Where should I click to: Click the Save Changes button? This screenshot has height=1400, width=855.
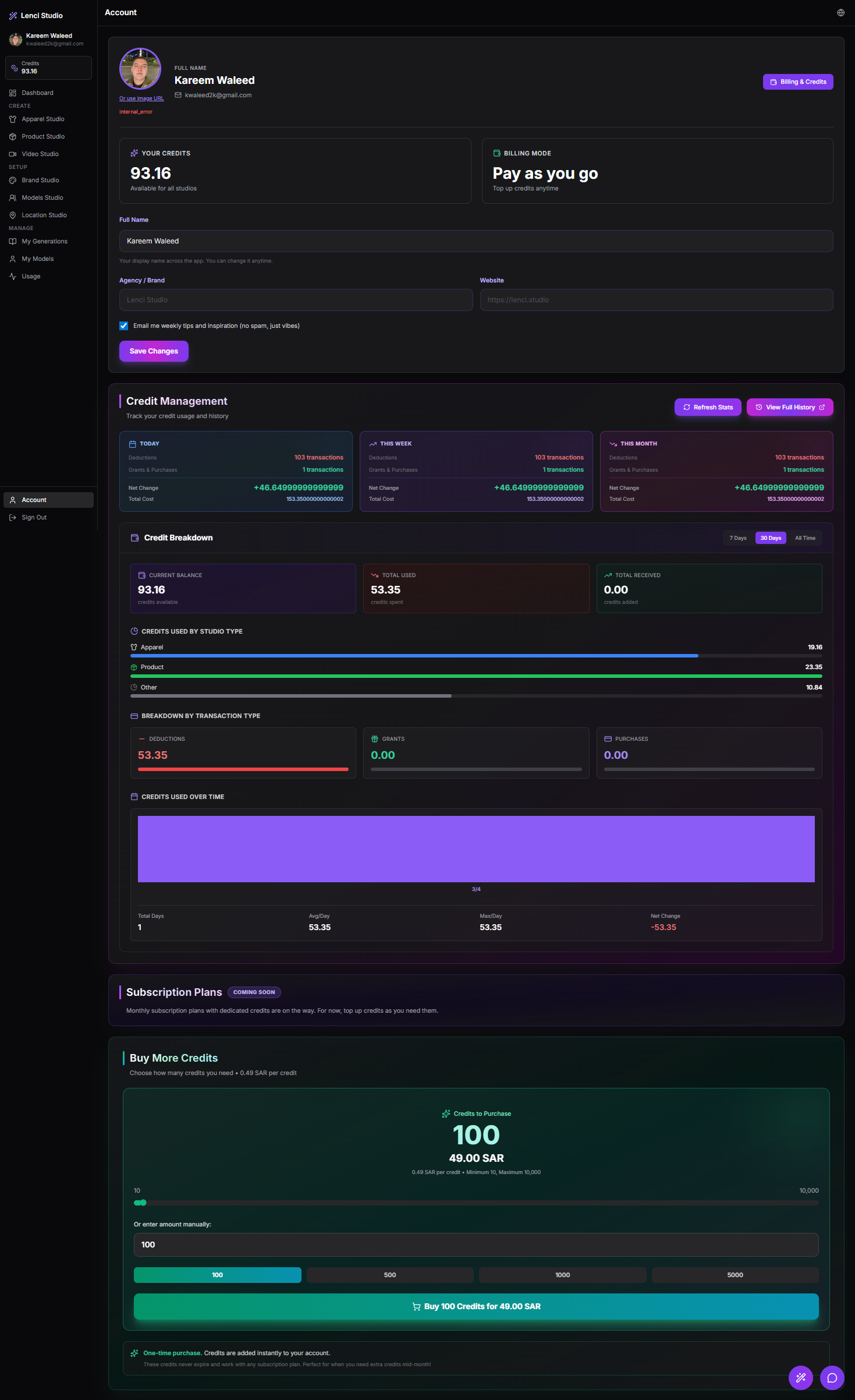click(x=154, y=351)
